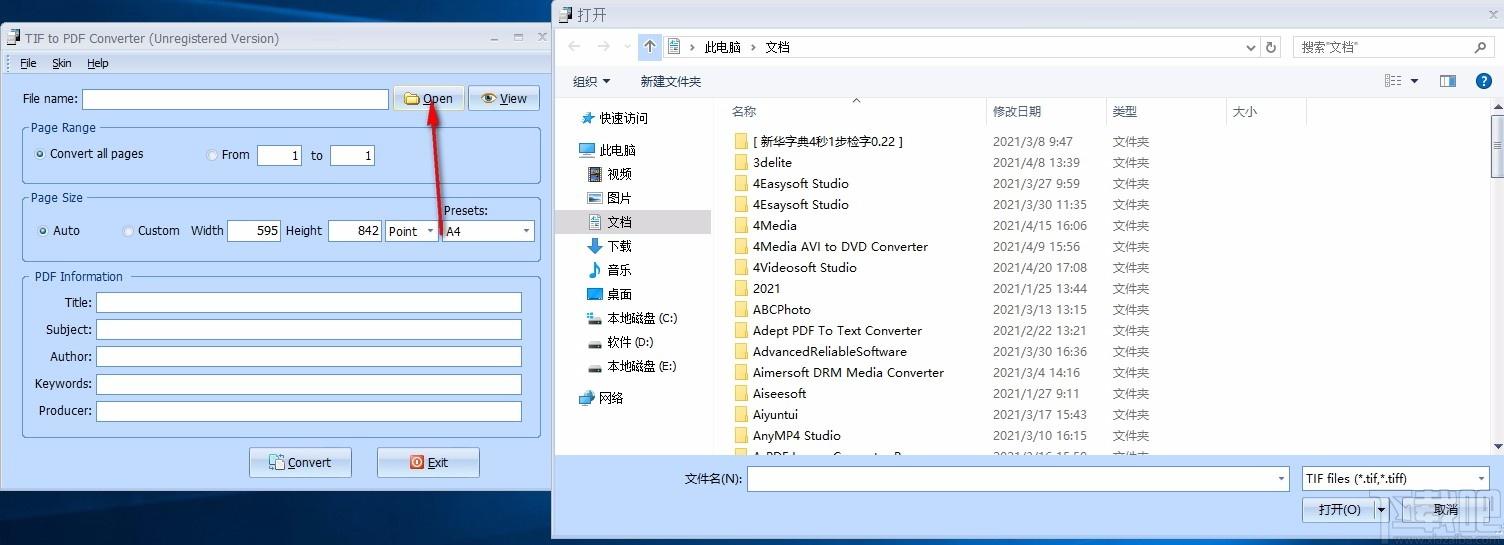Open the dropdown arrow beside 打开(O)

click(x=1383, y=510)
